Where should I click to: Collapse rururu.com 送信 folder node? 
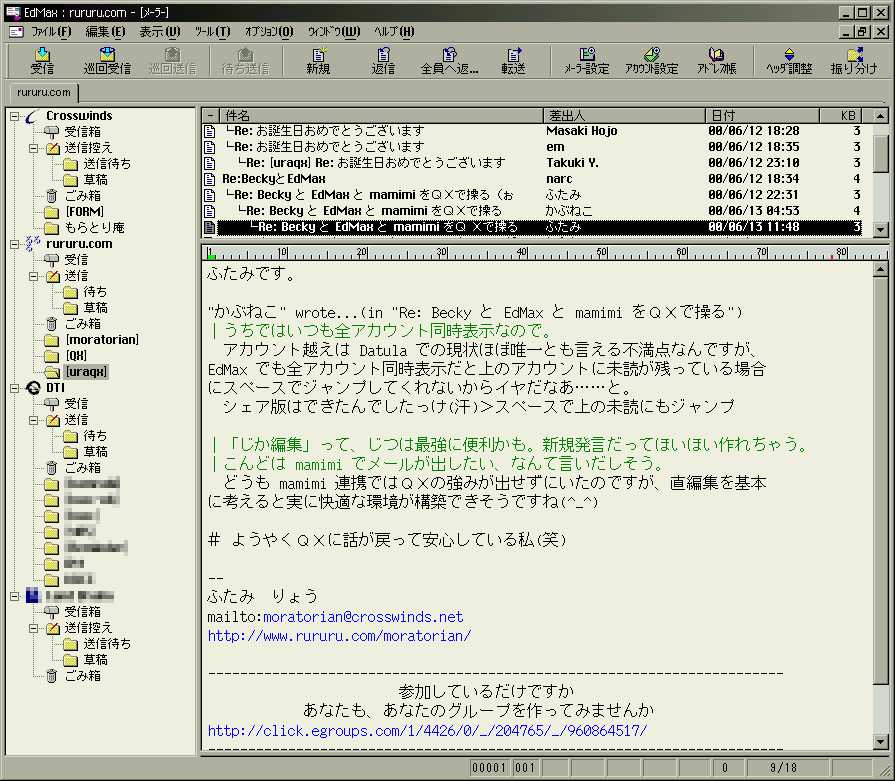(x=33, y=276)
